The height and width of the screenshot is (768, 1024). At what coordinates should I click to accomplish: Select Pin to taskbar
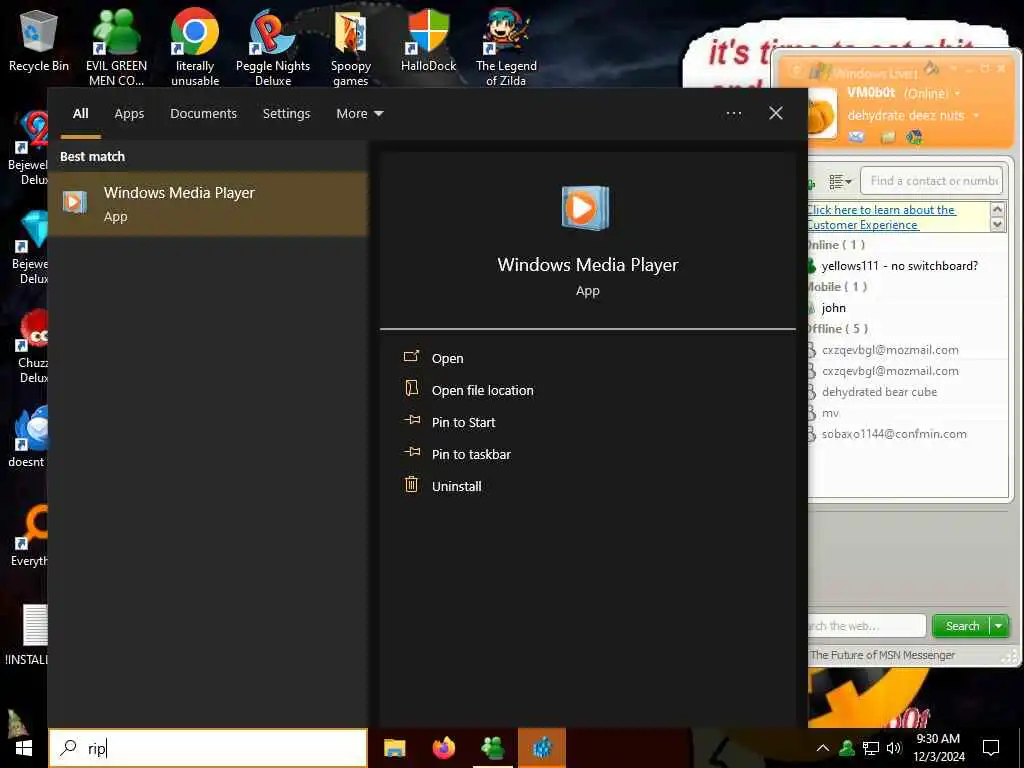point(471,454)
